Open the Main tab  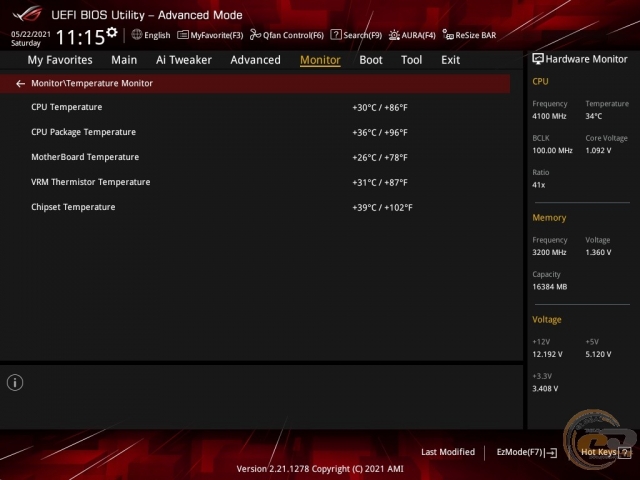pyautogui.click(x=124, y=60)
